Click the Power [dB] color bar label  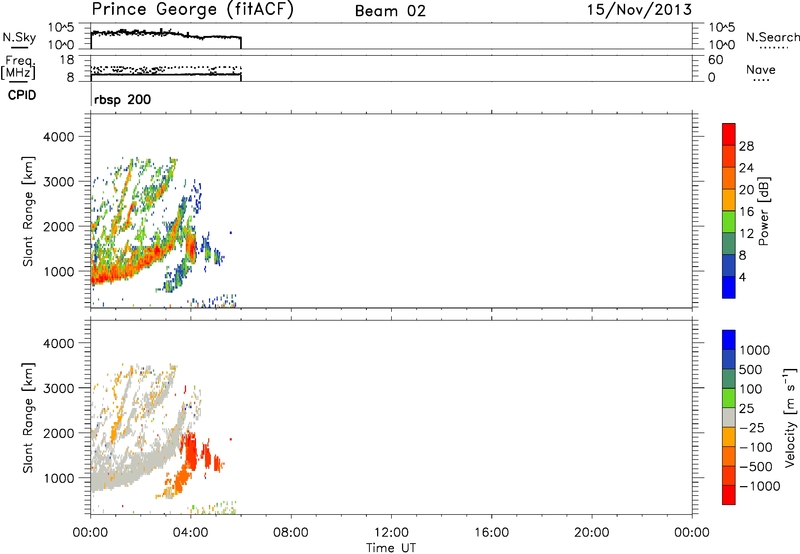click(x=764, y=211)
